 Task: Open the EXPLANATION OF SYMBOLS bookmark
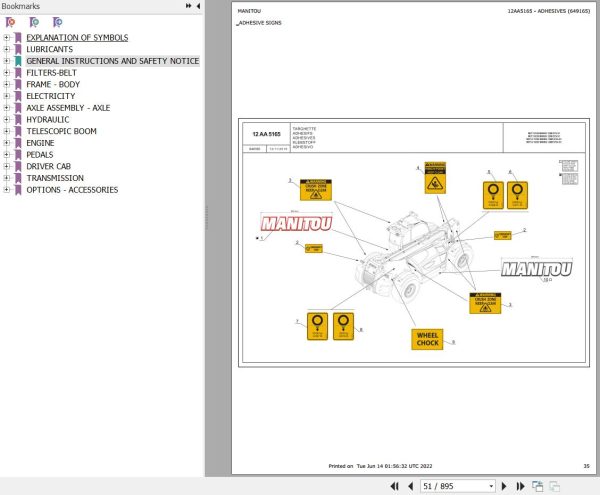click(x=77, y=37)
